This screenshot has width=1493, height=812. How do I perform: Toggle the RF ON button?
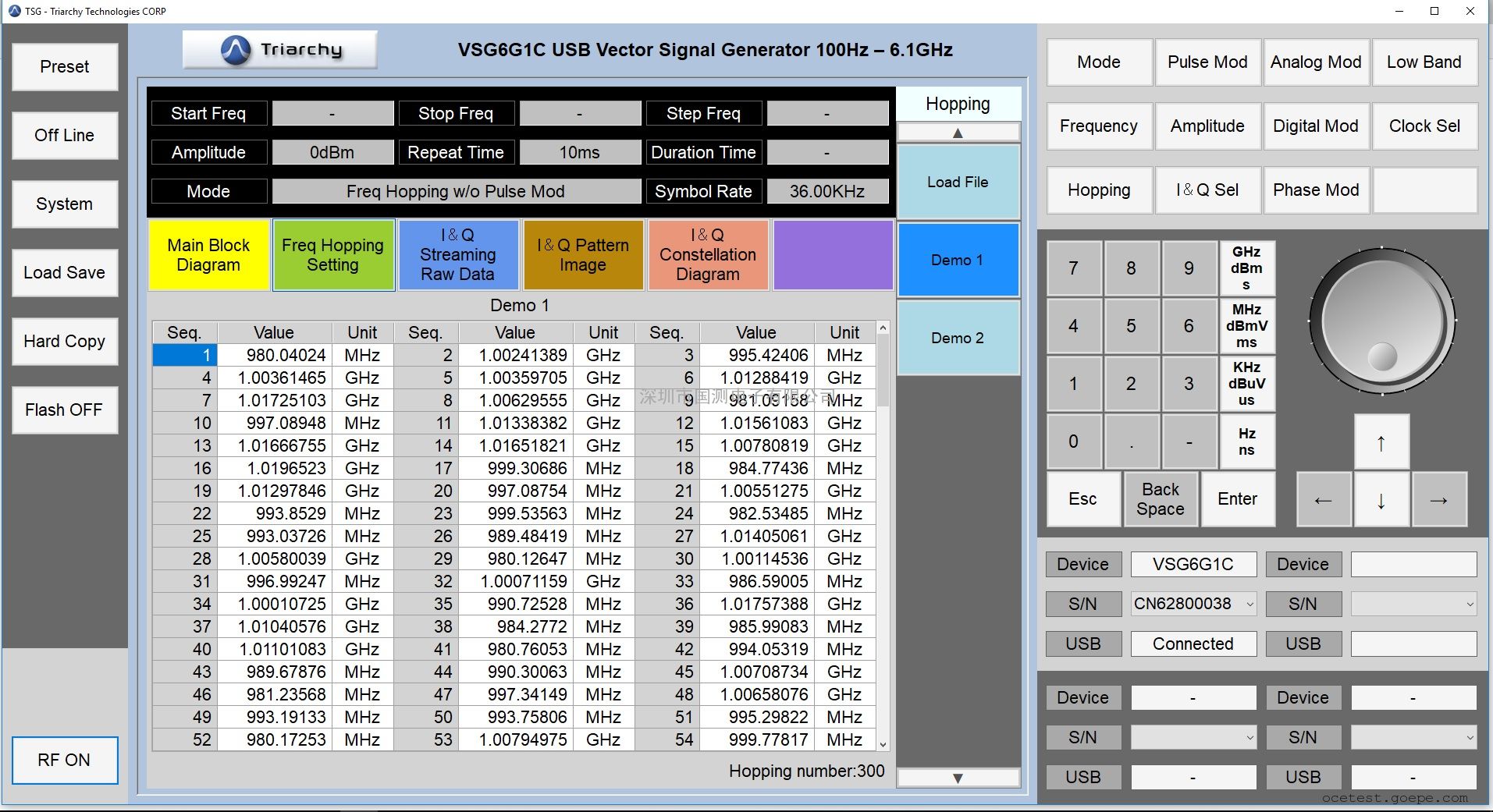click(65, 760)
